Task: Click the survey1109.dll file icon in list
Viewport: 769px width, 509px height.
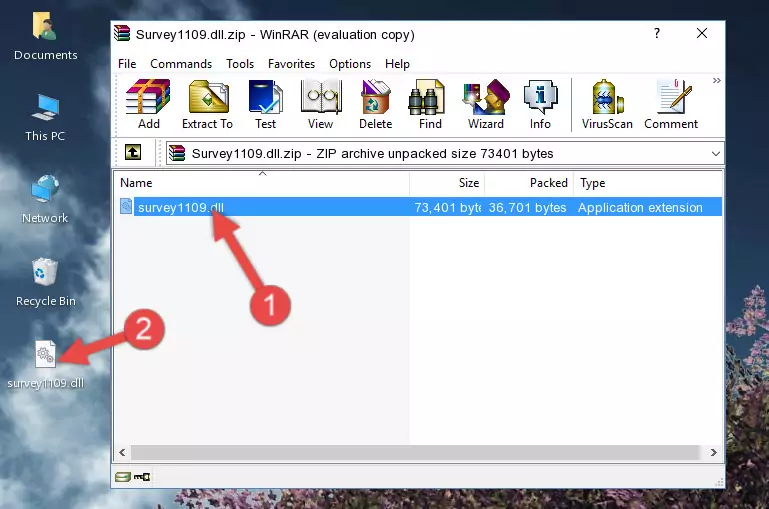Action: 126,206
